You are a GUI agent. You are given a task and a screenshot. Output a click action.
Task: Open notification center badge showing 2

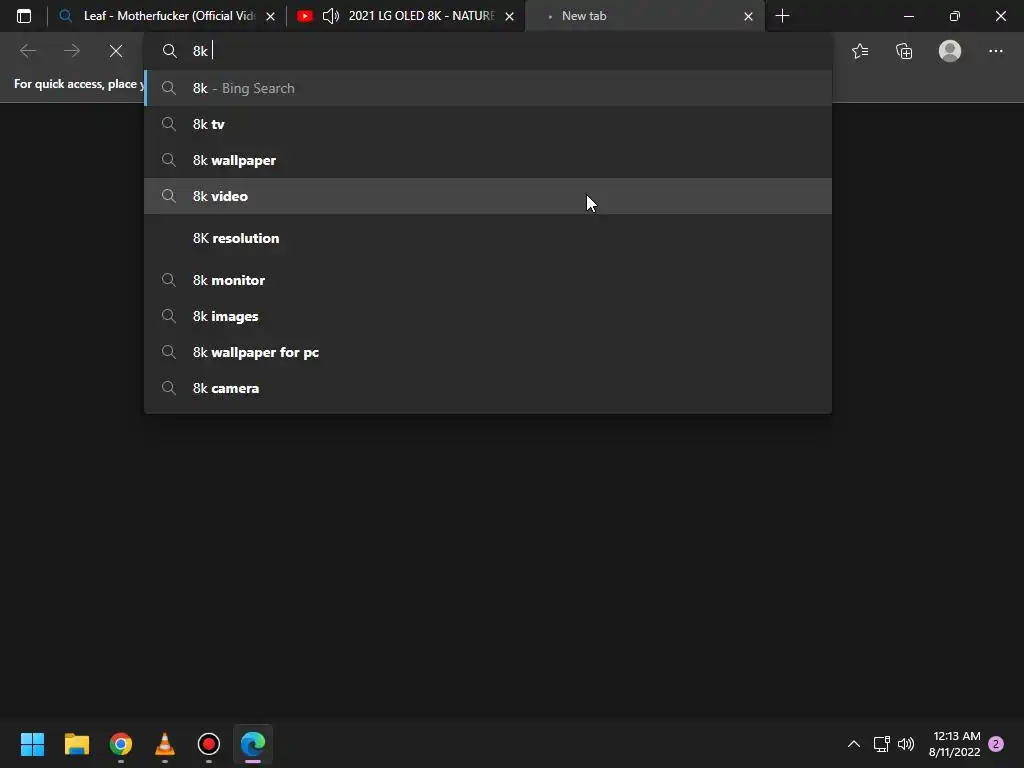pos(996,744)
